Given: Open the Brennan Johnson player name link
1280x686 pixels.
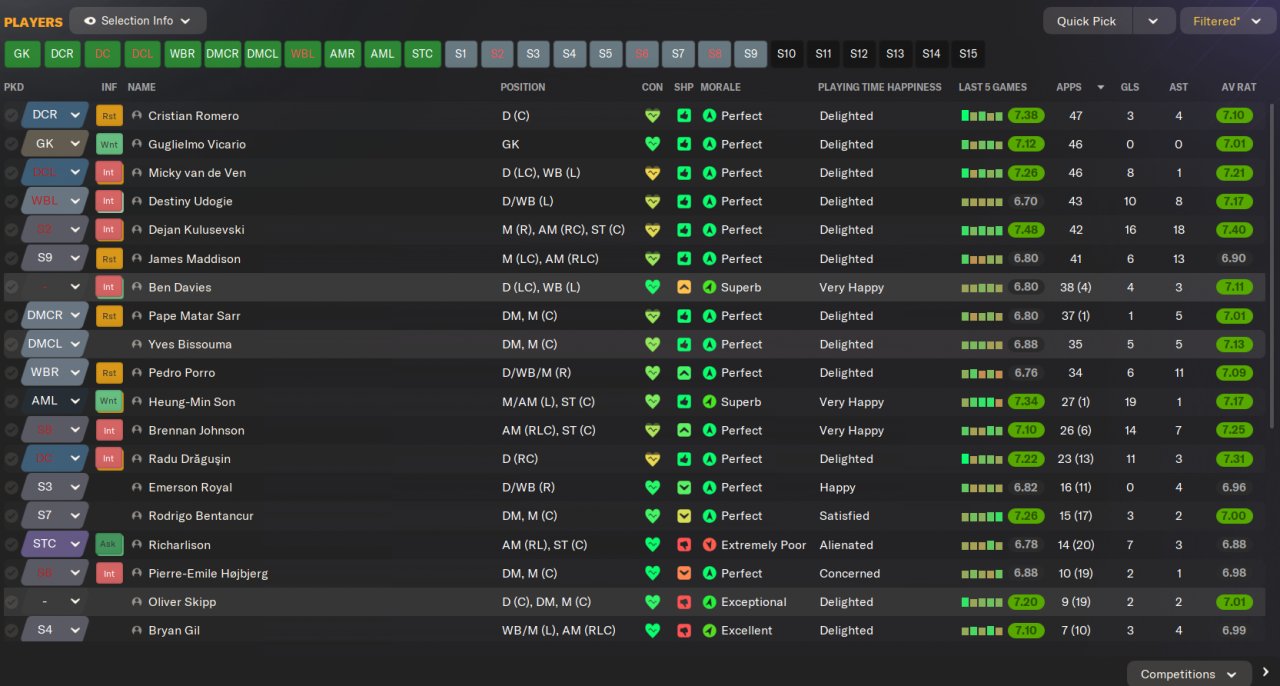Looking at the screenshot, I should (196, 430).
